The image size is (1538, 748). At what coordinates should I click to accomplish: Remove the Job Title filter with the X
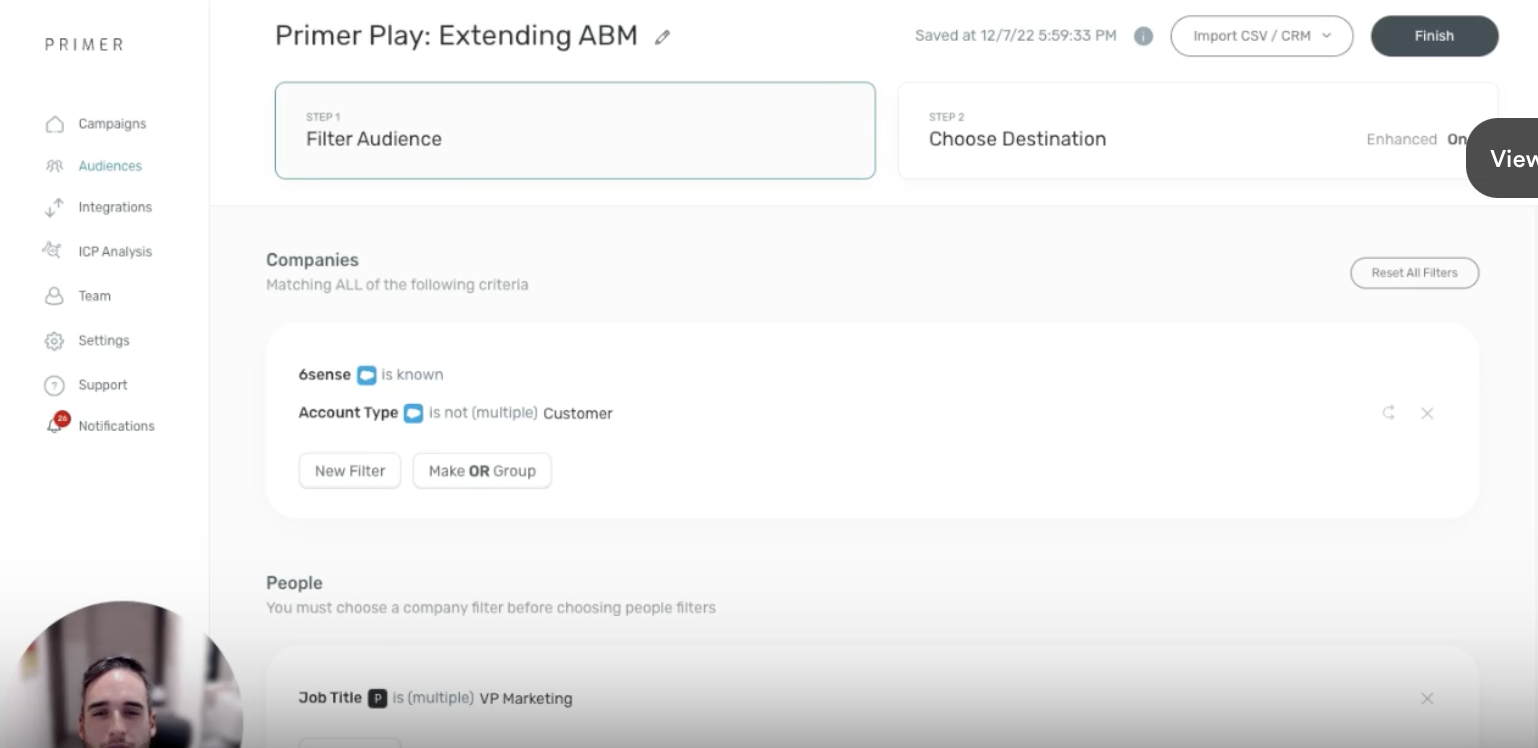1427,699
